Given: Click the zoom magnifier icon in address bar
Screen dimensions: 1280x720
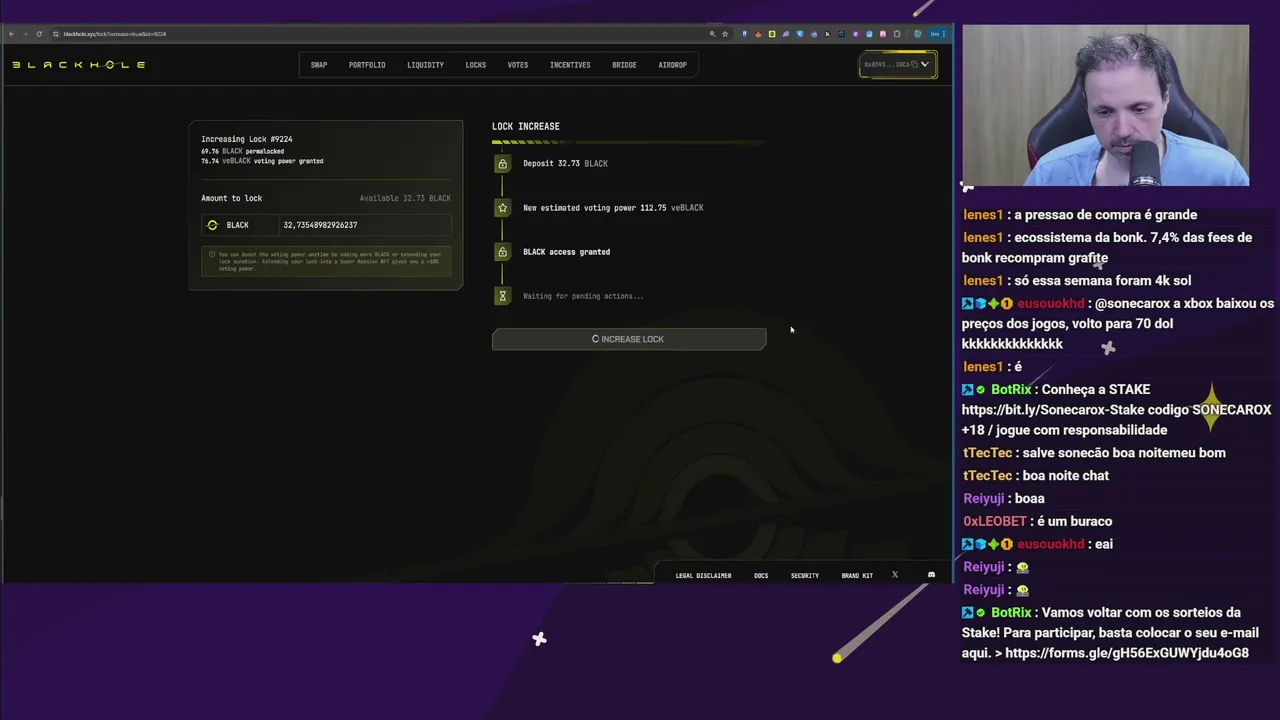Looking at the screenshot, I should pyautogui.click(x=712, y=34).
